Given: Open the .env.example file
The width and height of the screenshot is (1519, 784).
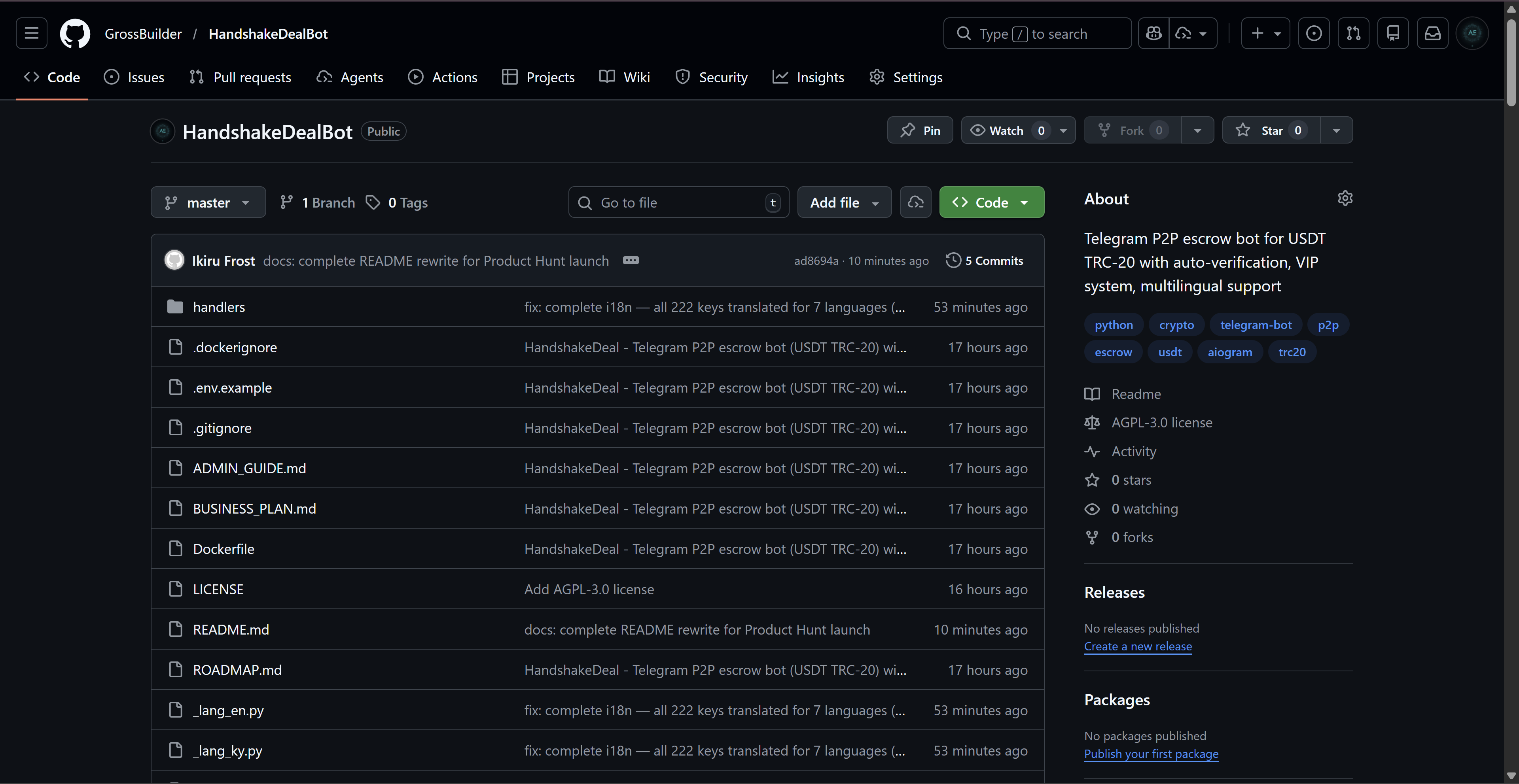Looking at the screenshot, I should (x=232, y=387).
